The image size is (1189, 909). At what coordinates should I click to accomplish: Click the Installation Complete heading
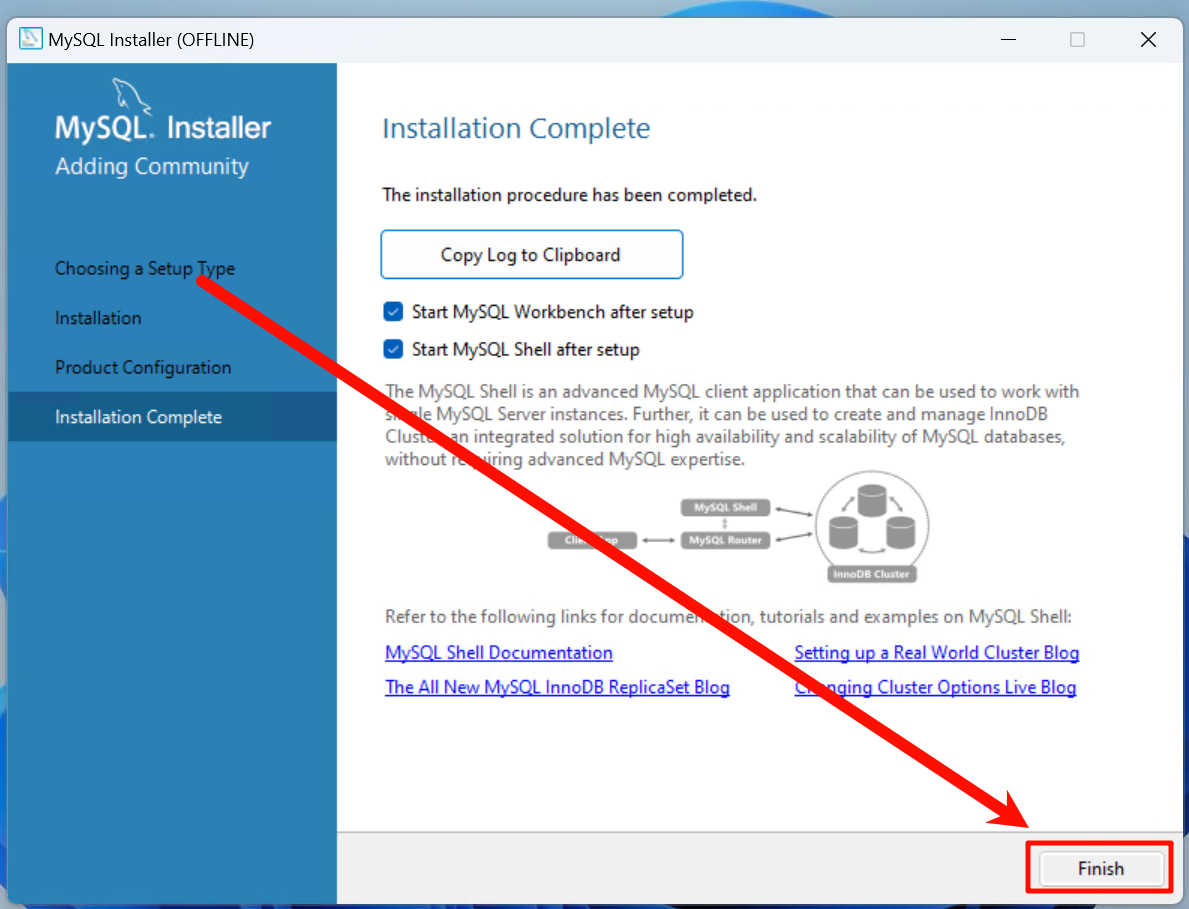[516, 128]
